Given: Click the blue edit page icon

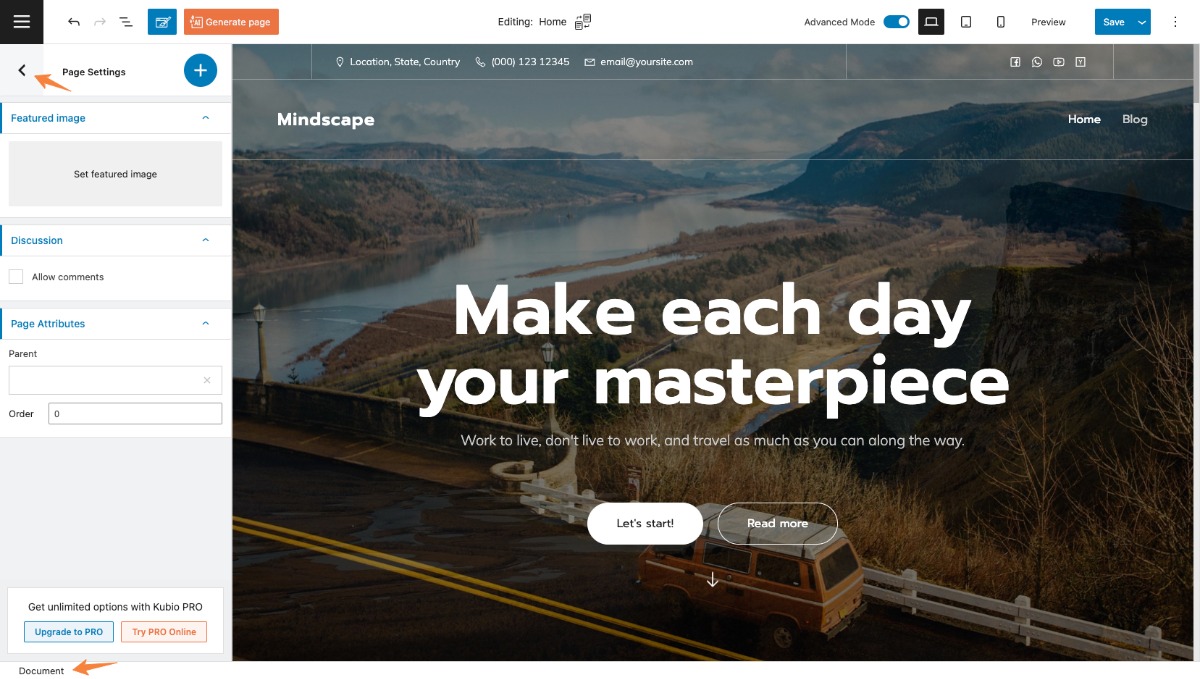Looking at the screenshot, I should [162, 21].
